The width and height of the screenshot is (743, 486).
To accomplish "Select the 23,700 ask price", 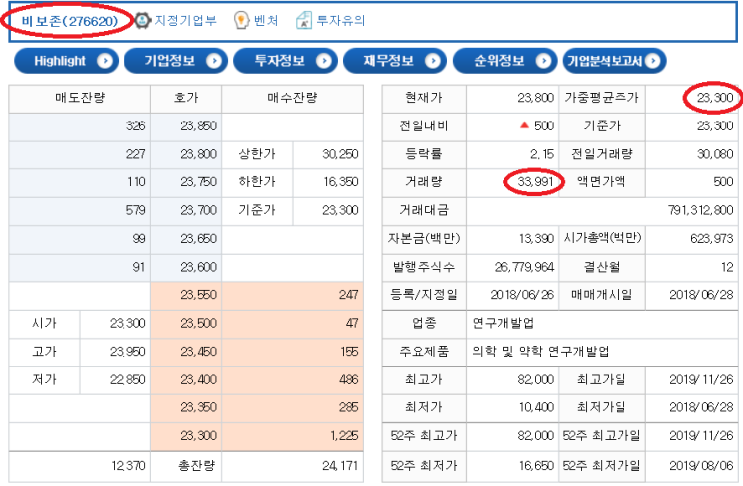I will tap(198, 210).
